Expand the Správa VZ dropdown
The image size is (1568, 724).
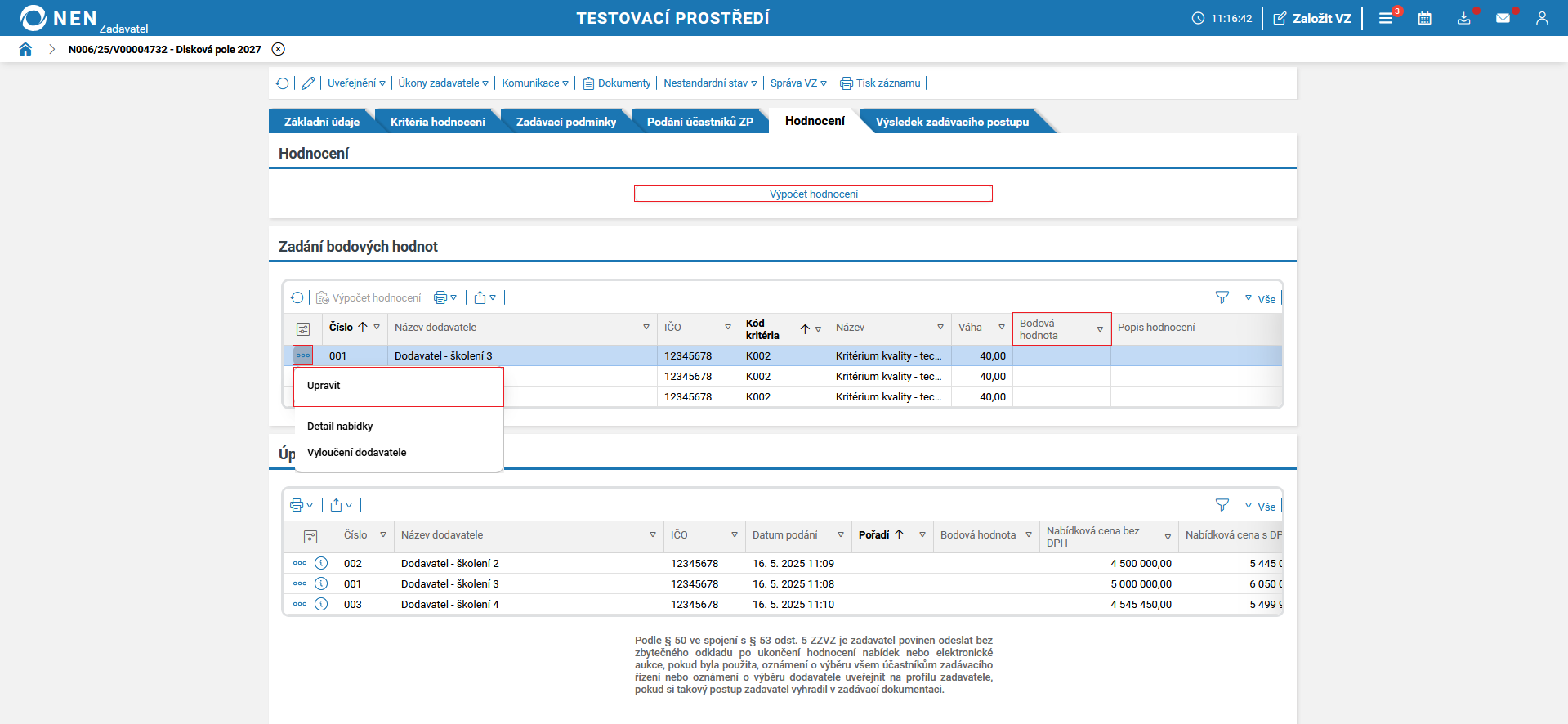click(798, 83)
